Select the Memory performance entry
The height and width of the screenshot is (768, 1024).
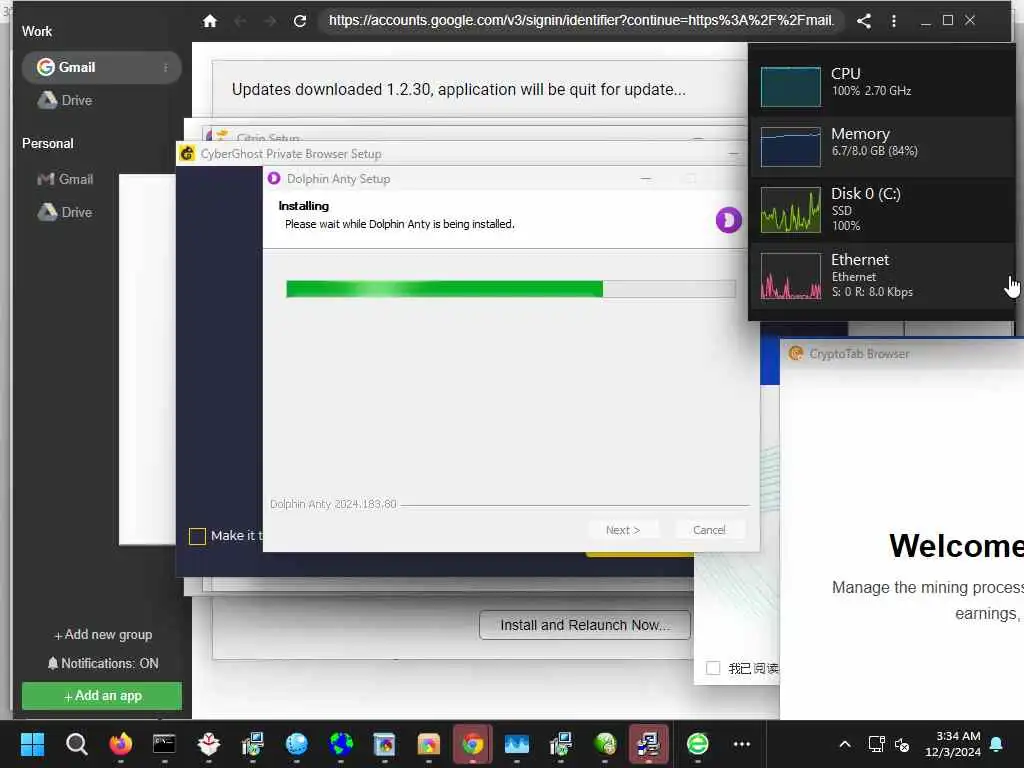pos(882,146)
